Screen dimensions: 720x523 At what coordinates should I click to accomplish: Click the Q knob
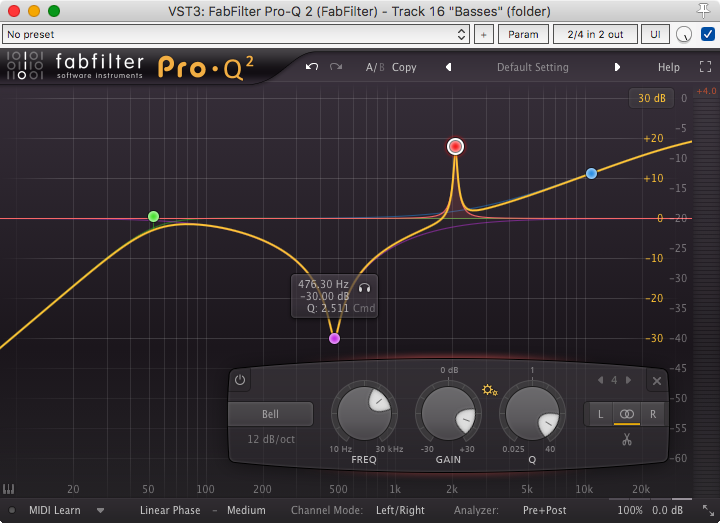[x=532, y=413]
